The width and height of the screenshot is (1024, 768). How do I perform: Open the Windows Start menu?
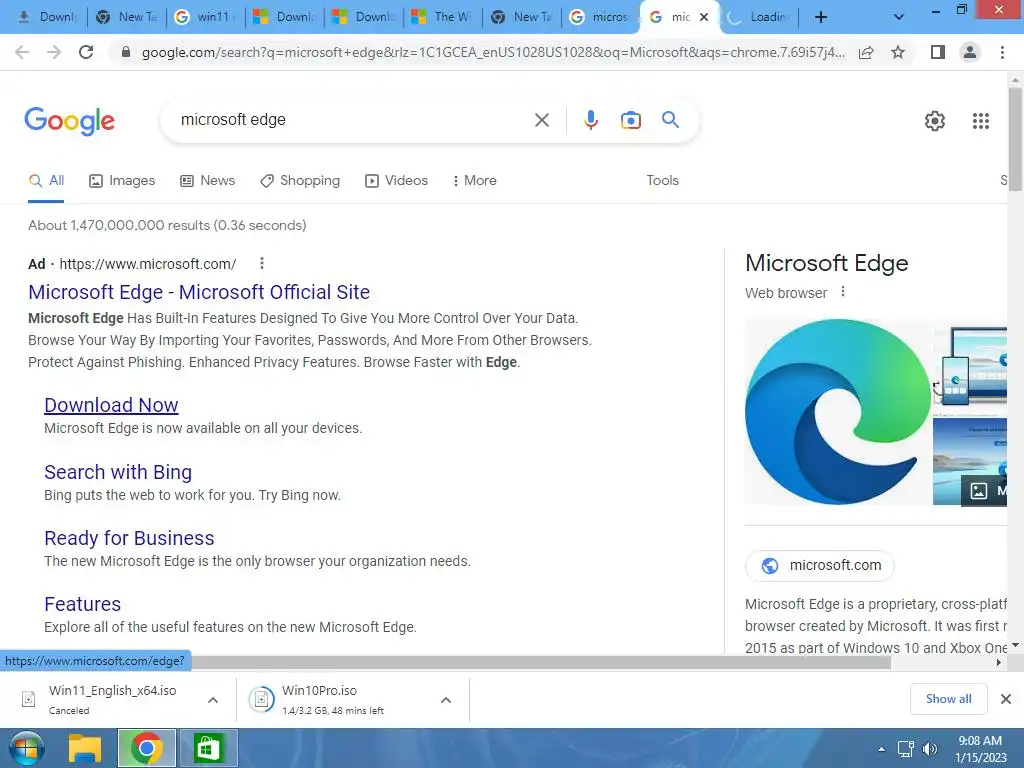click(x=26, y=748)
